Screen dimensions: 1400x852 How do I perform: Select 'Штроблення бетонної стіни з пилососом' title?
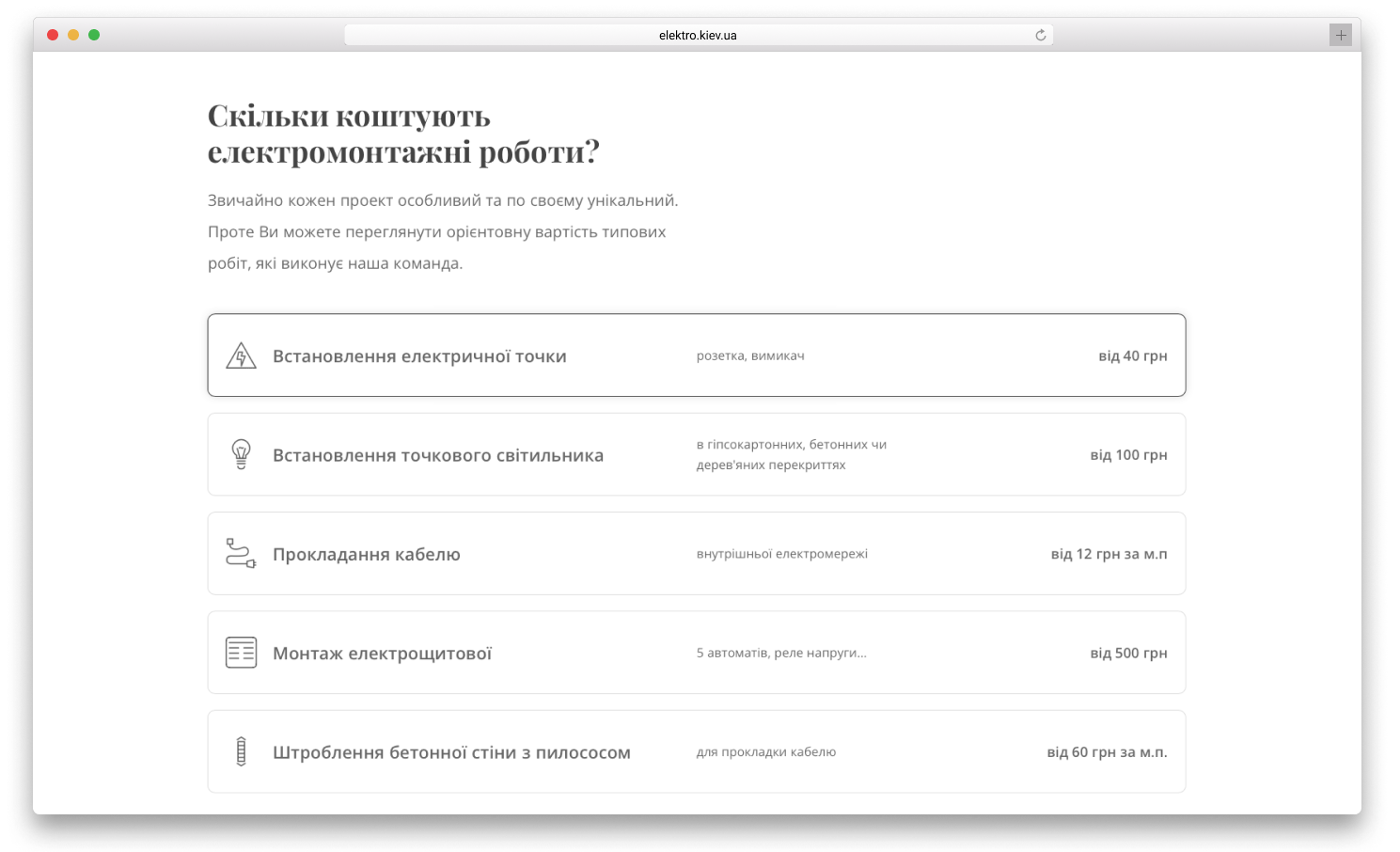pos(451,752)
